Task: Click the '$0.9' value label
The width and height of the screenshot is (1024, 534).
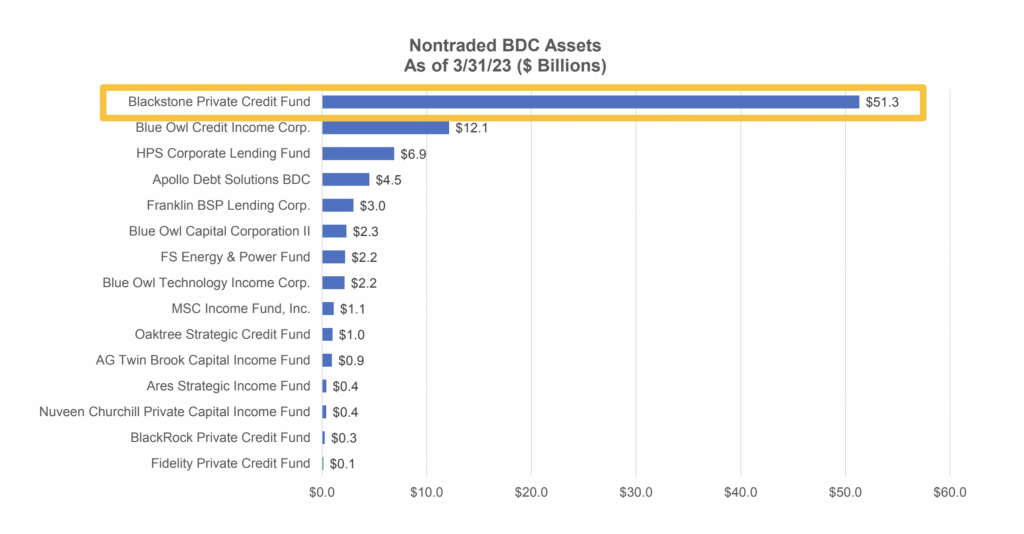Action: click(x=351, y=361)
